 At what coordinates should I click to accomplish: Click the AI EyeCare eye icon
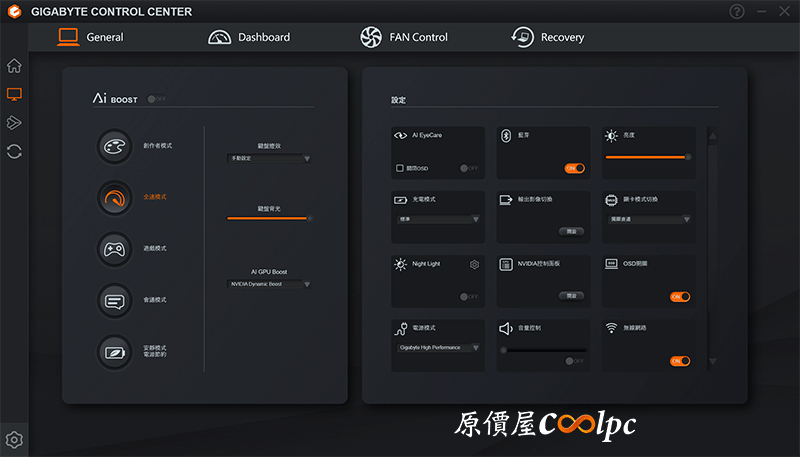tap(401, 136)
